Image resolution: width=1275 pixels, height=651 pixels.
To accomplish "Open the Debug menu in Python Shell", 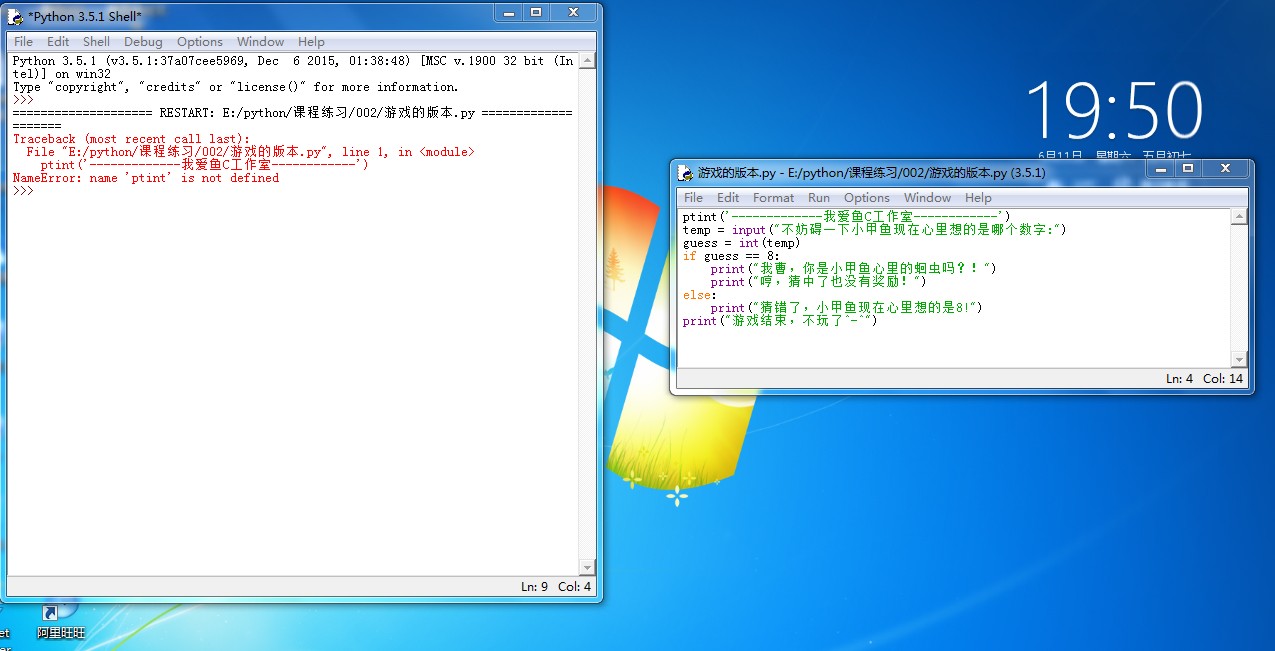I will tap(143, 42).
